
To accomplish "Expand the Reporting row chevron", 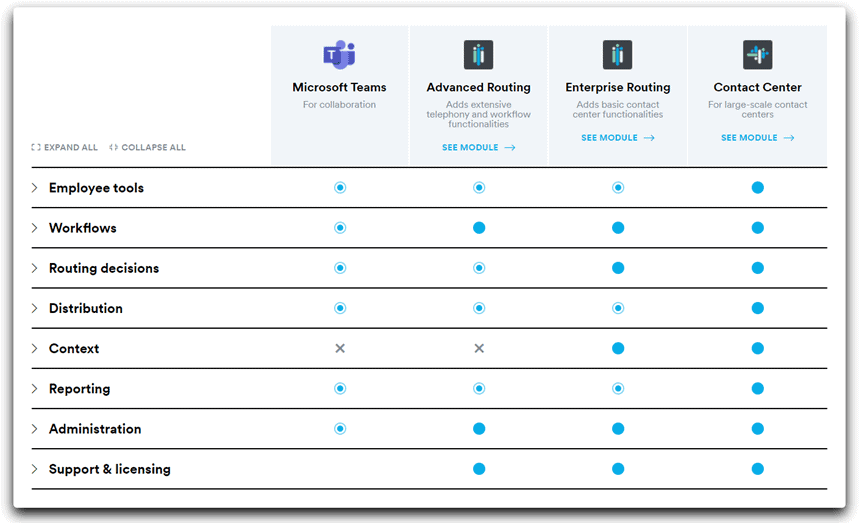I will (x=35, y=389).
